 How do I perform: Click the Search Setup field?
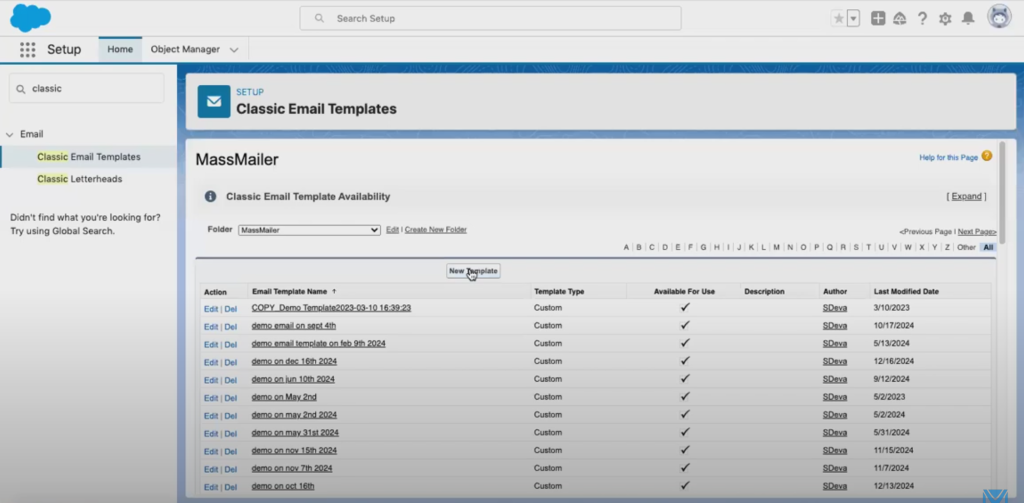click(x=490, y=18)
